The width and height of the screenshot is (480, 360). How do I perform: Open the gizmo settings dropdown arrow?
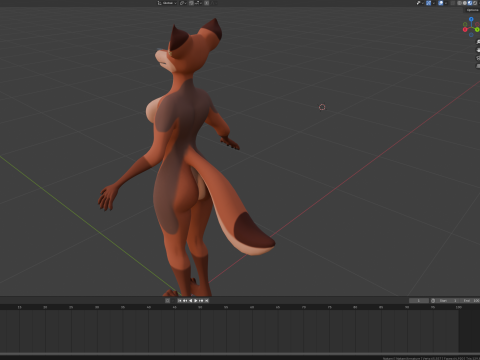coord(433,3)
